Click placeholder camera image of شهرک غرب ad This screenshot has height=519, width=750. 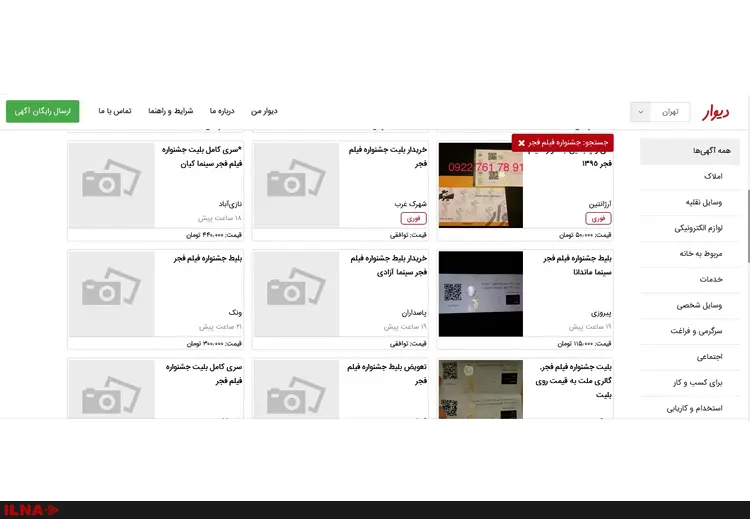[x=297, y=185]
